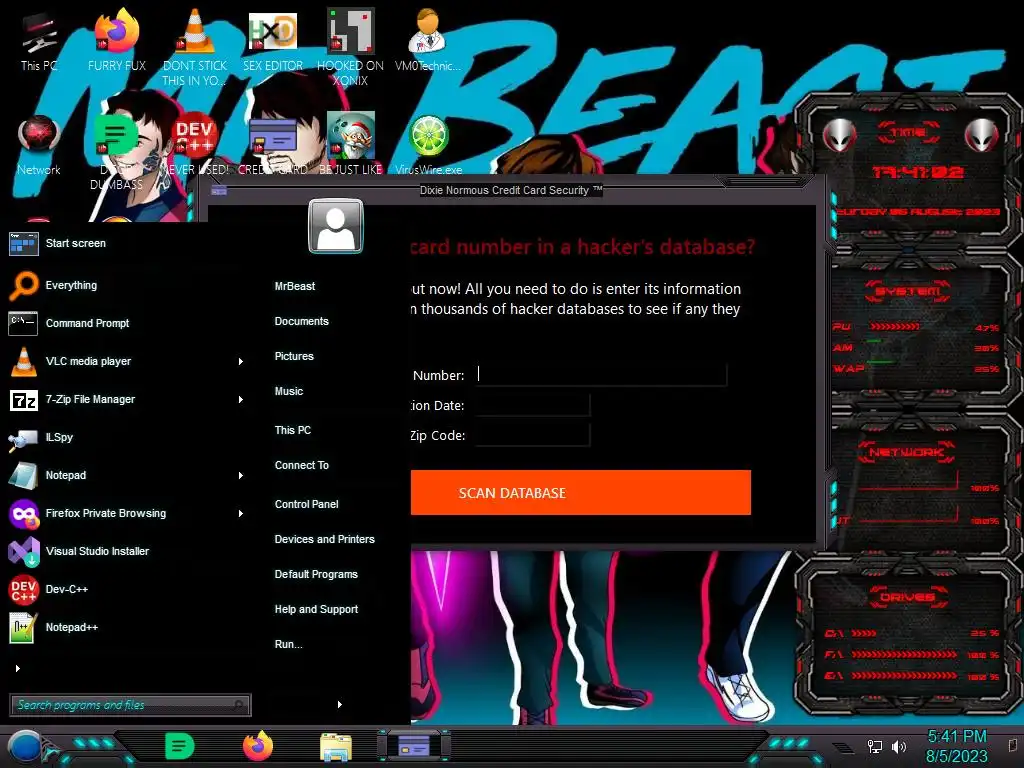
Task: Expand shutdown options arrow
Action: 340,704
